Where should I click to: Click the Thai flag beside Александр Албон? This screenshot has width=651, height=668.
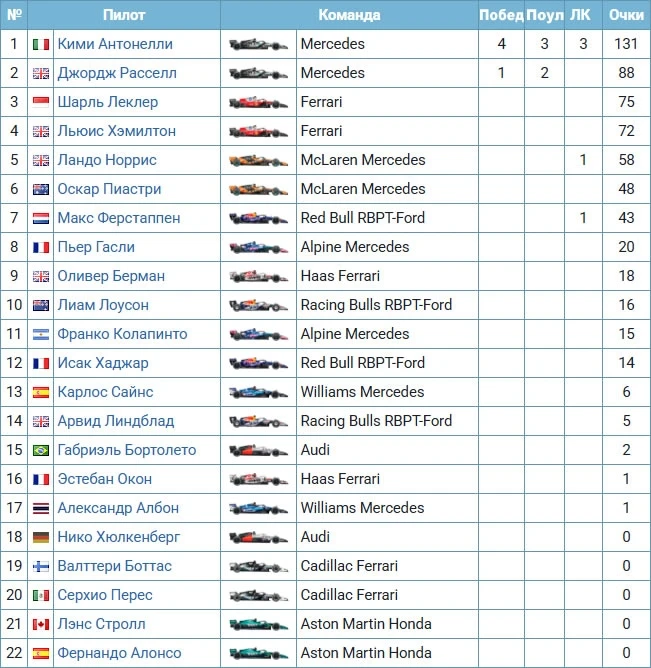click(41, 508)
